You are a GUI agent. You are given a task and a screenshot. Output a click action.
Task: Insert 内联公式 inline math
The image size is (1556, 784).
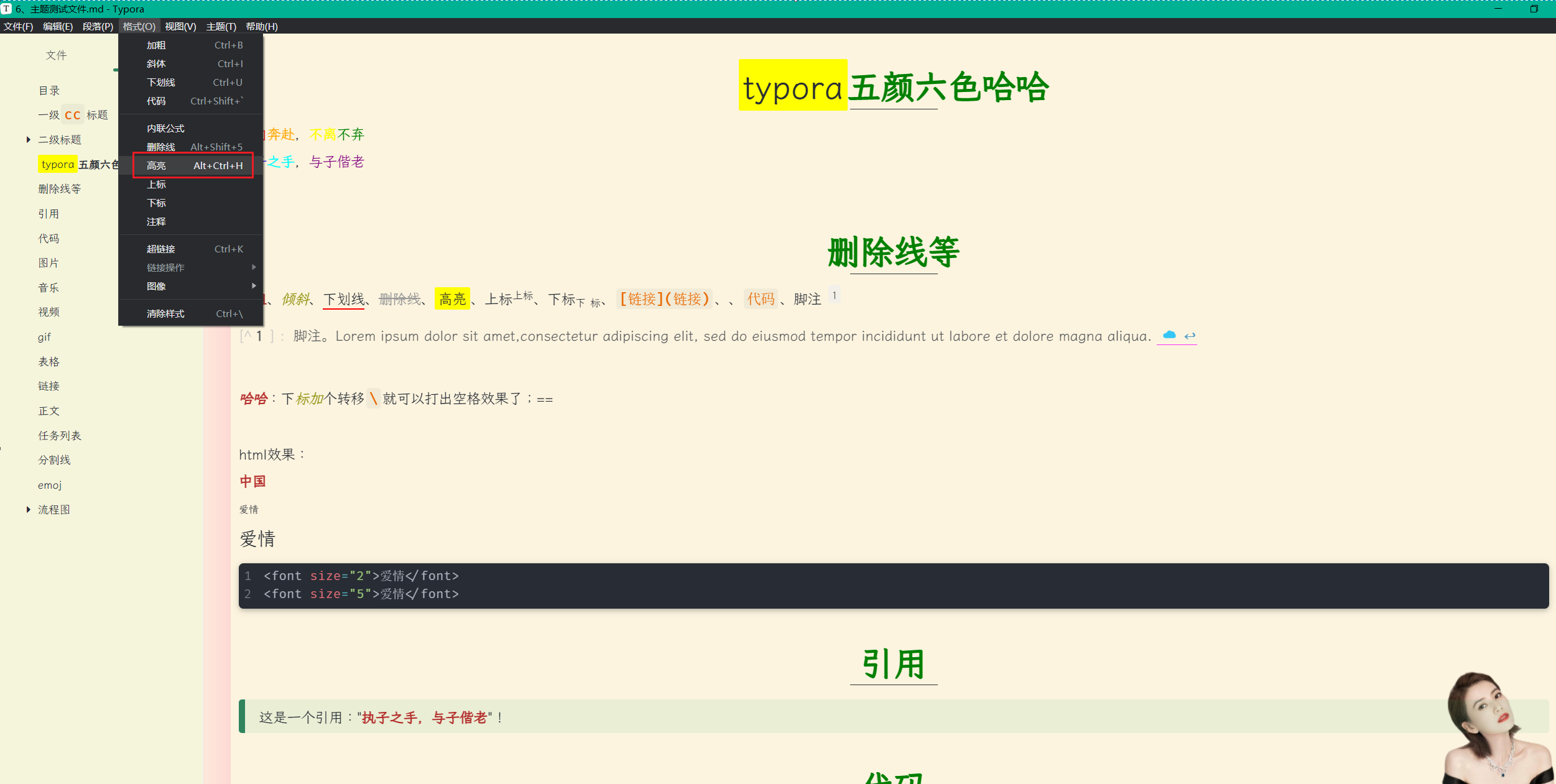[x=192, y=129]
